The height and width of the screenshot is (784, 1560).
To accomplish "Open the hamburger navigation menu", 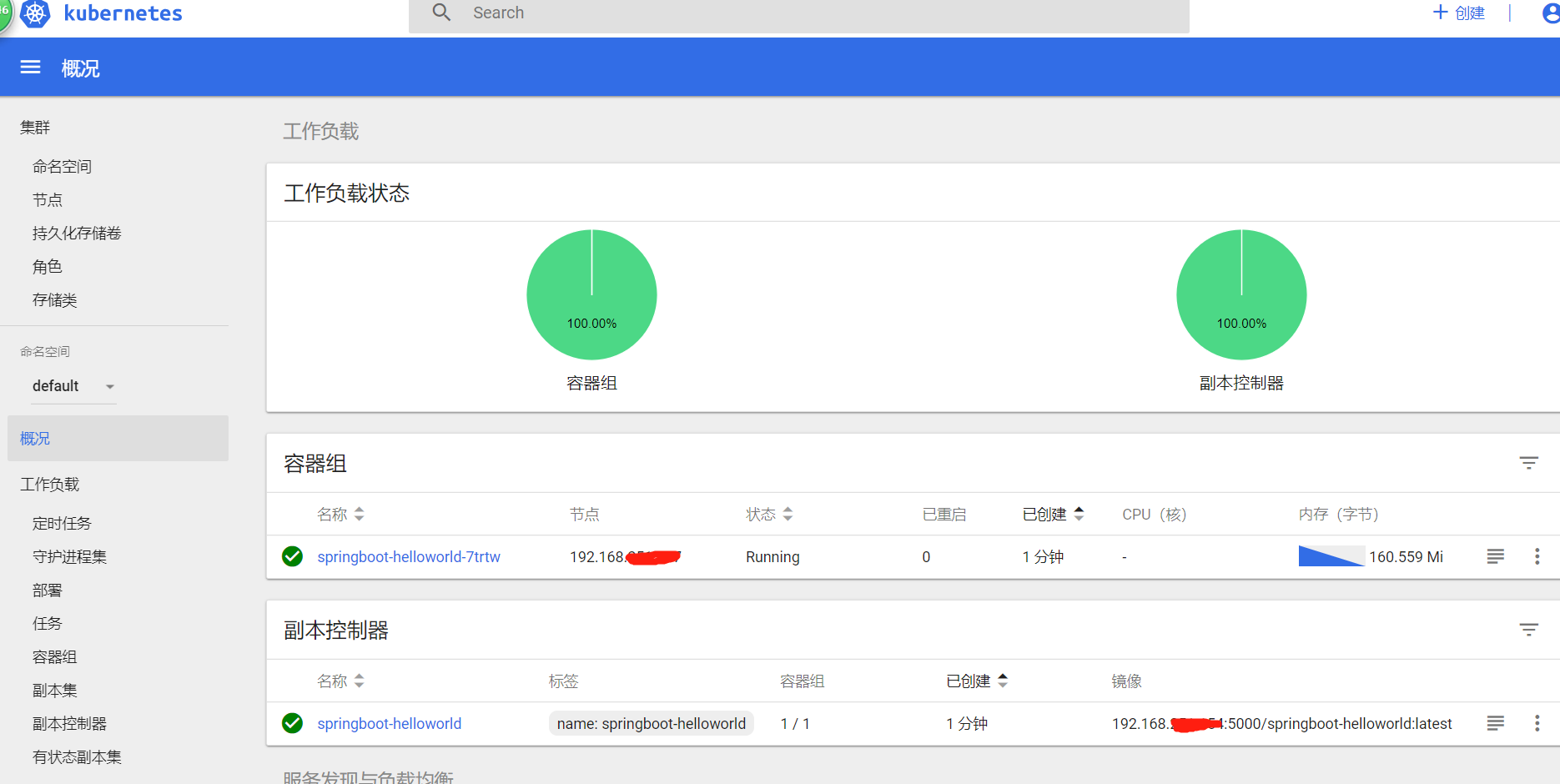I will tap(30, 68).
